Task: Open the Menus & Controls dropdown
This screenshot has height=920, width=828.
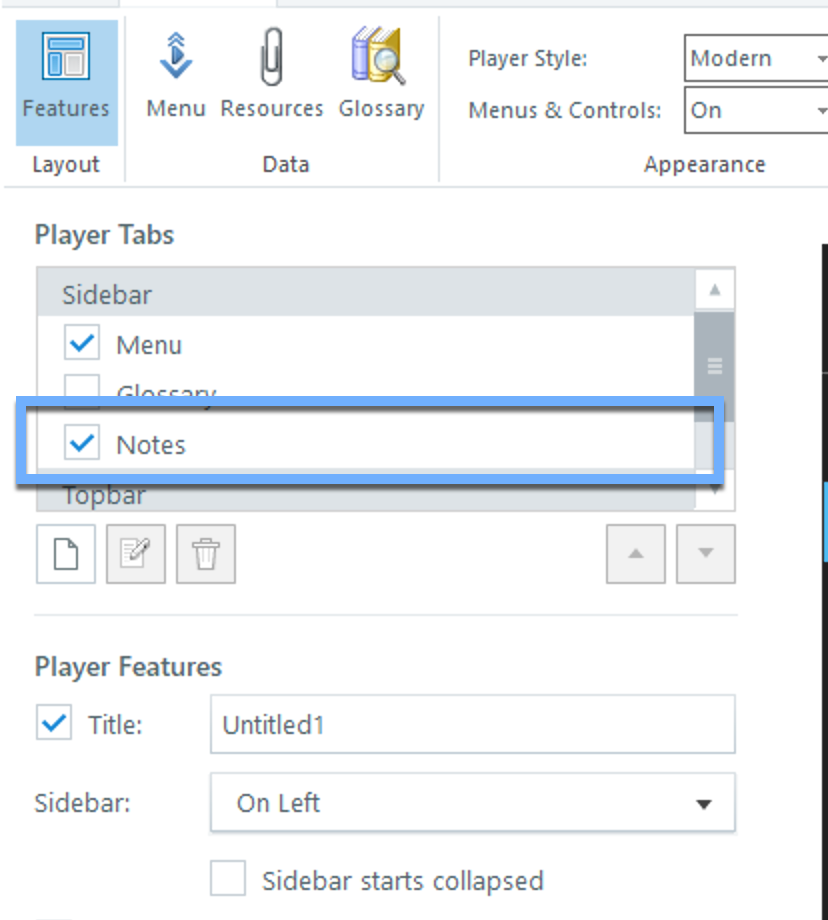Action: coord(757,110)
